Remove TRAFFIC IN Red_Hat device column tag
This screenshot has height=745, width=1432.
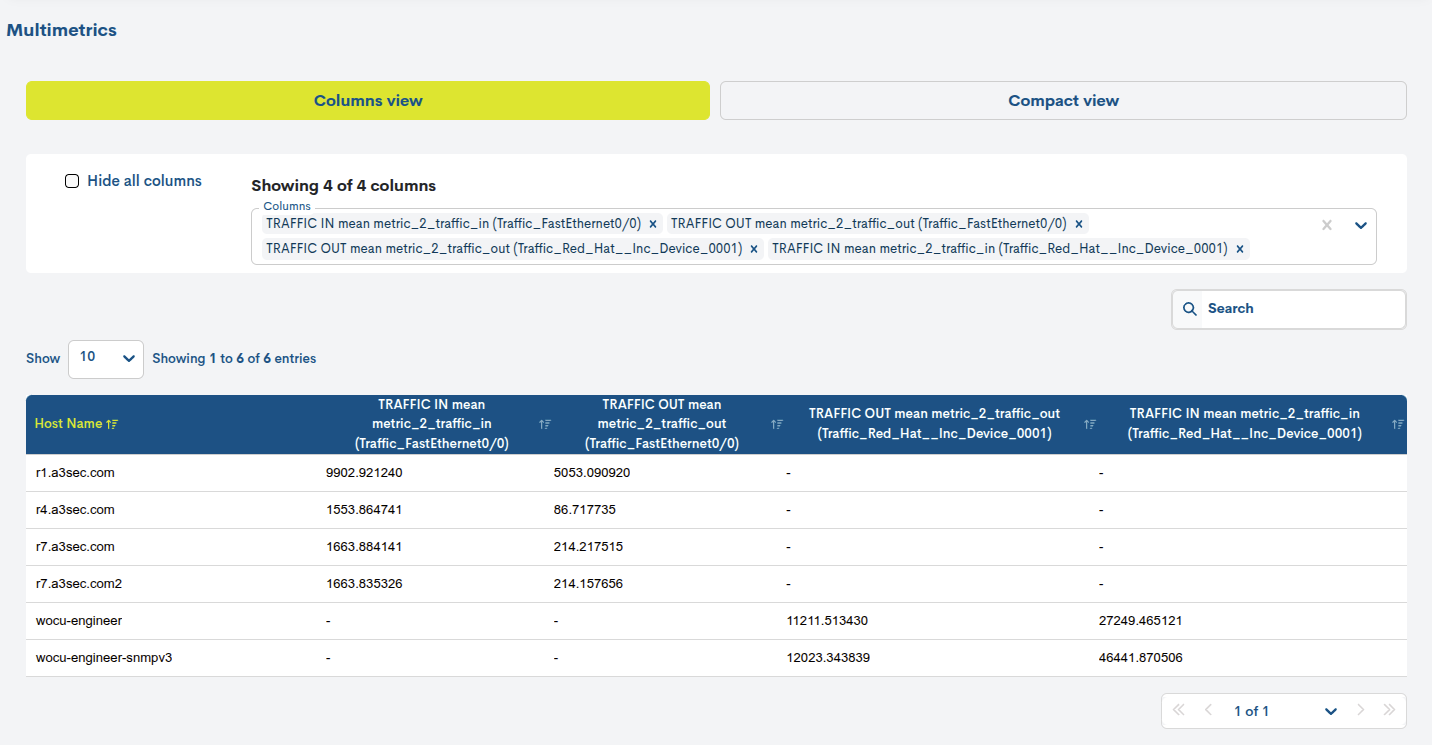click(x=1240, y=249)
